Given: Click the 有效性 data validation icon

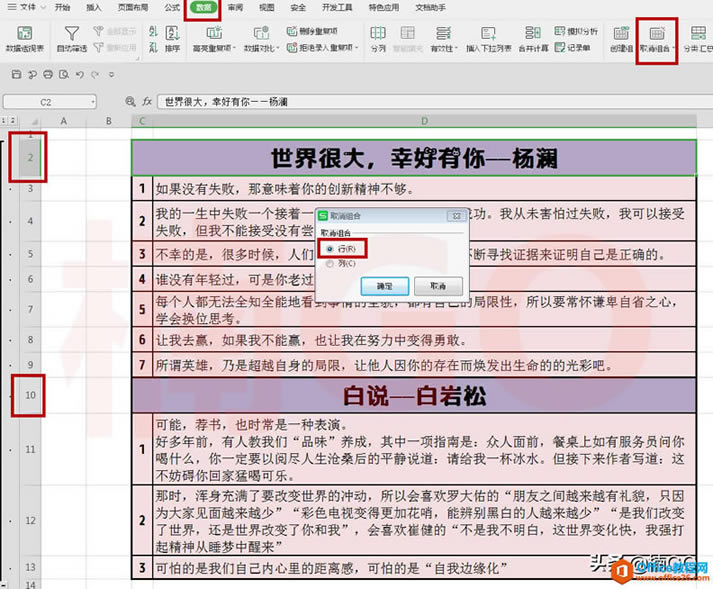Looking at the screenshot, I should (x=443, y=33).
